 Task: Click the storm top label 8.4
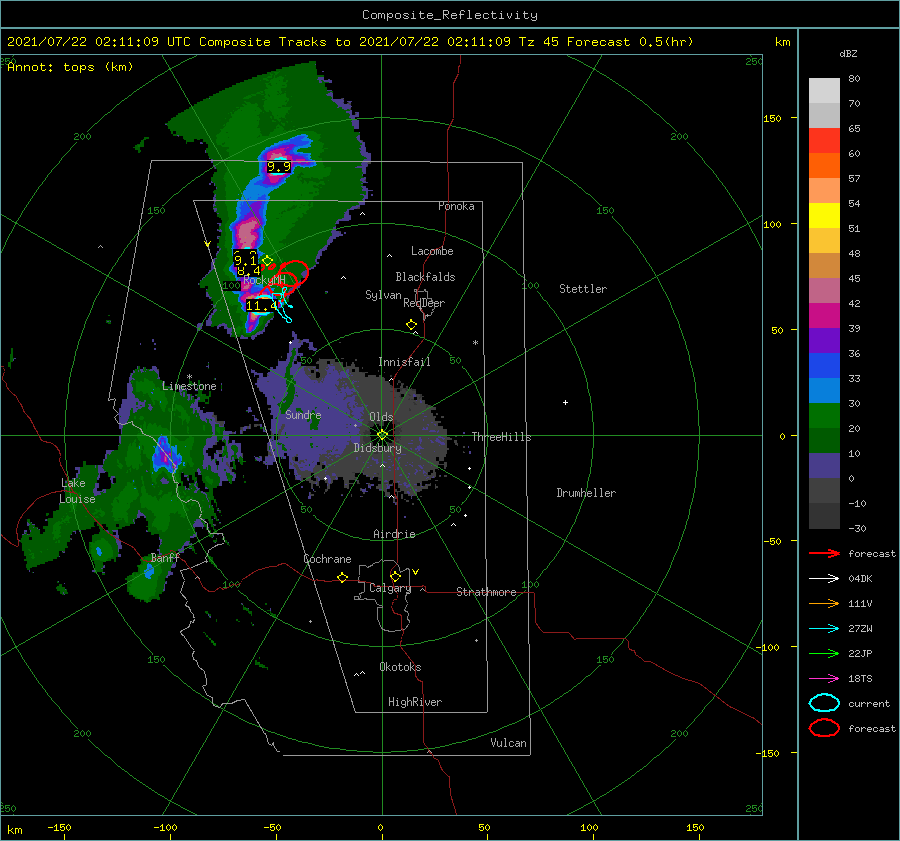point(249,270)
